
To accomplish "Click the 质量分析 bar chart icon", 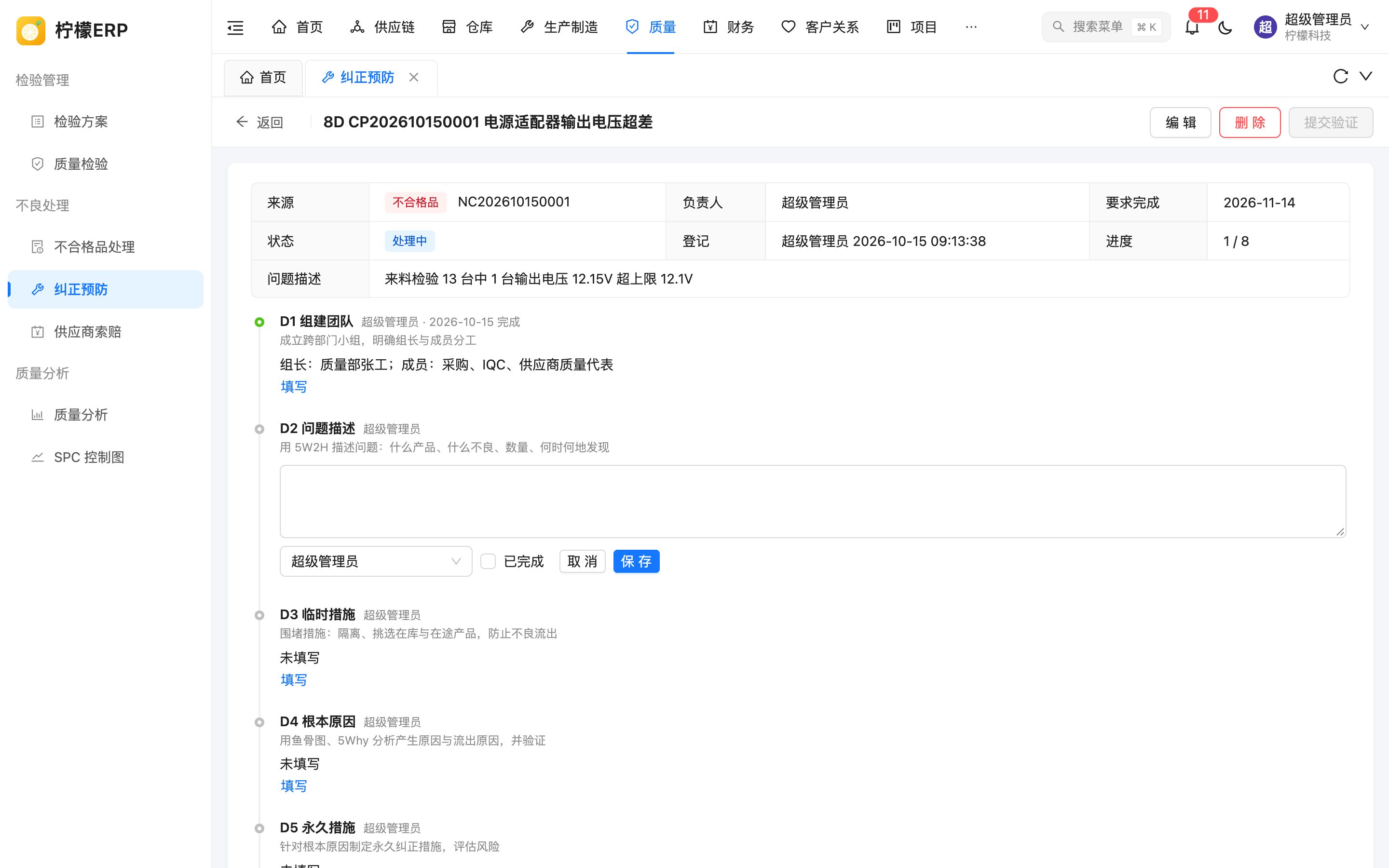I will tap(37, 415).
